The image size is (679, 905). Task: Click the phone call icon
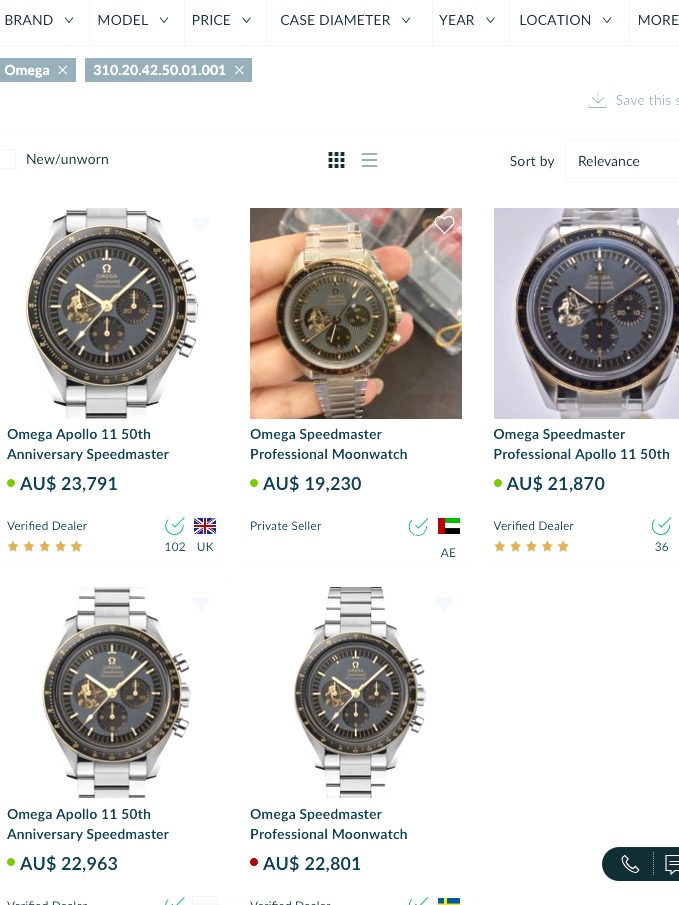[x=630, y=865]
